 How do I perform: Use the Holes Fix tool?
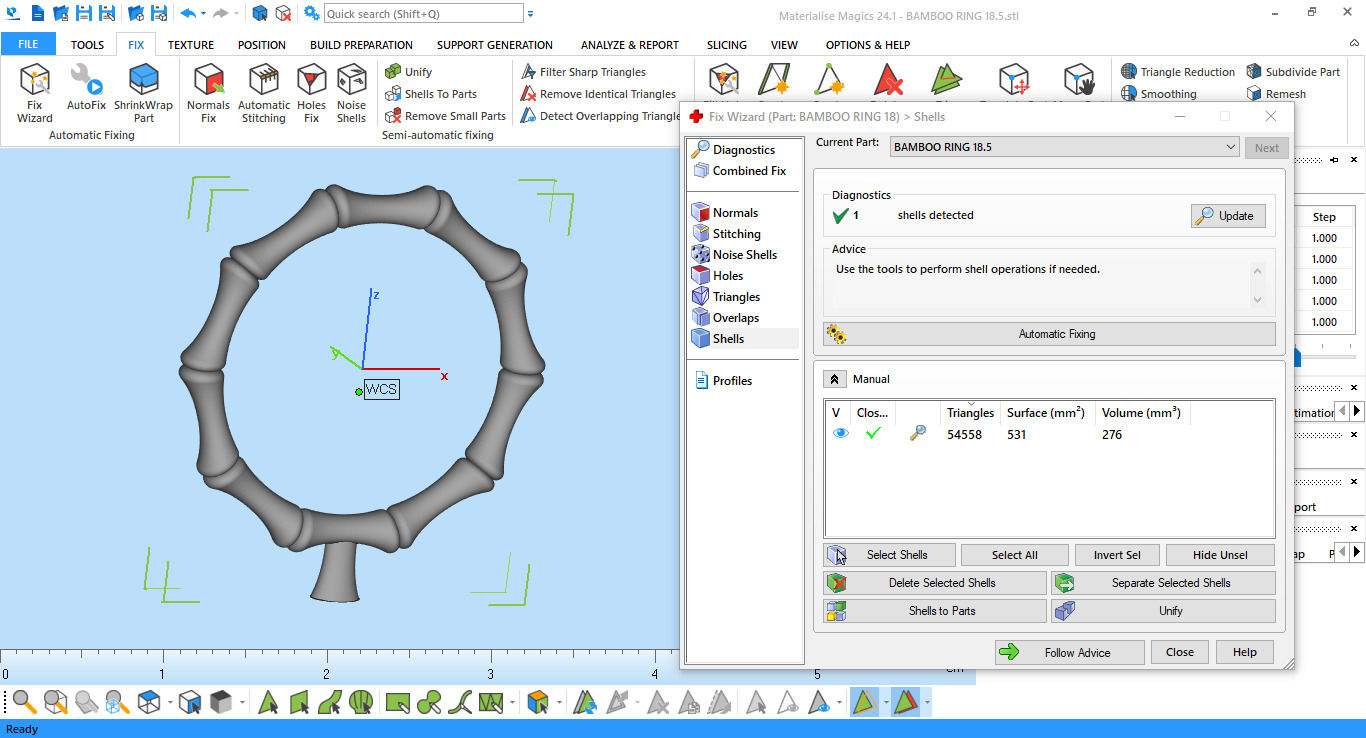click(312, 93)
